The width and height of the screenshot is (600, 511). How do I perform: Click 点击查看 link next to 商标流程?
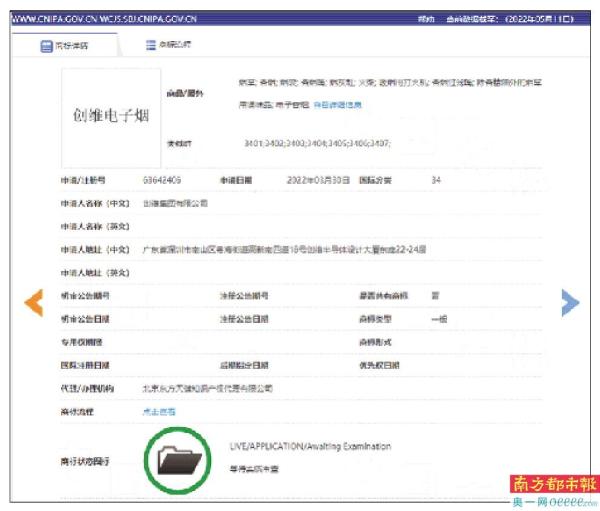pyautogui.click(x=159, y=411)
